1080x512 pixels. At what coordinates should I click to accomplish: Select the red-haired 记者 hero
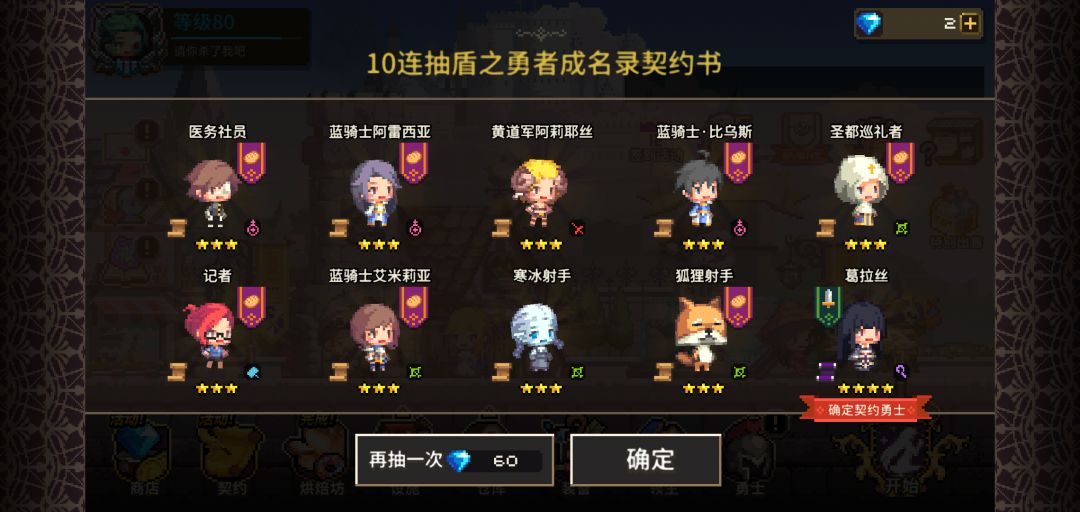pyautogui.click(x=209, y=336)
